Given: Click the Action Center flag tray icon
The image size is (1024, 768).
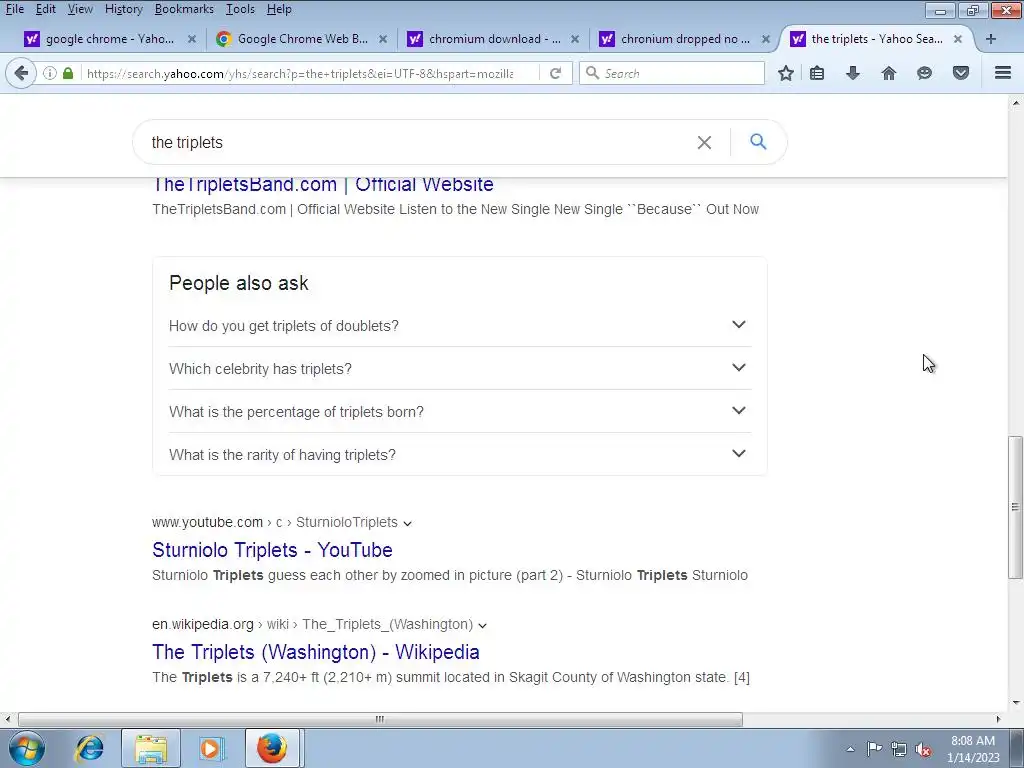Looking at the screenshot, I should tap(874, 748).
